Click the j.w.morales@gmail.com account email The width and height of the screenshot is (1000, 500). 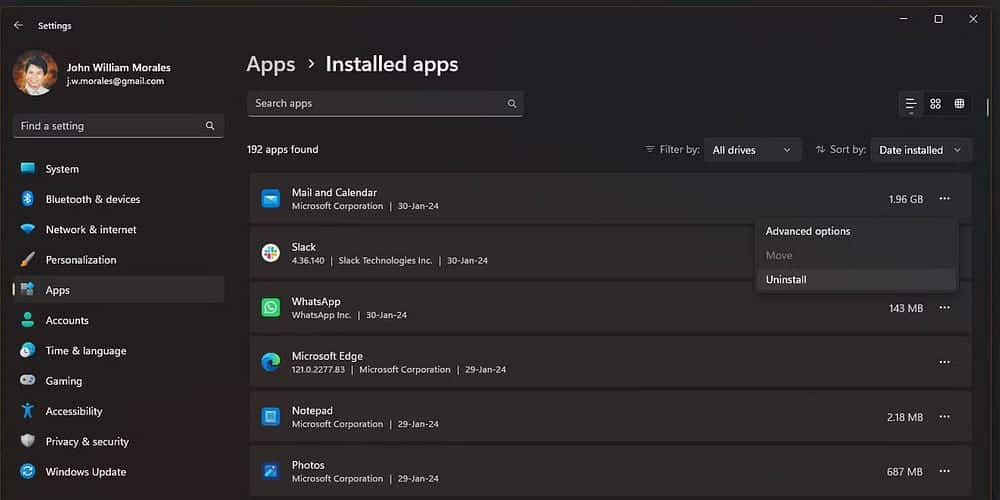click(115, 81)
